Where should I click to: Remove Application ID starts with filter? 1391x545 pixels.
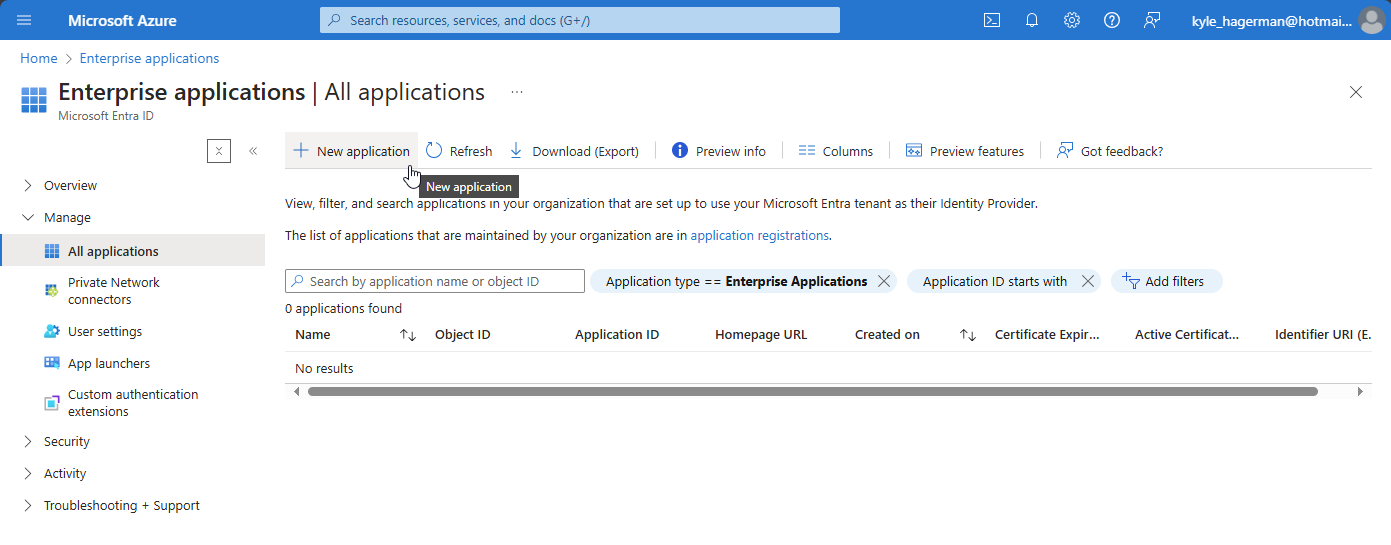tap(1088, 281)
